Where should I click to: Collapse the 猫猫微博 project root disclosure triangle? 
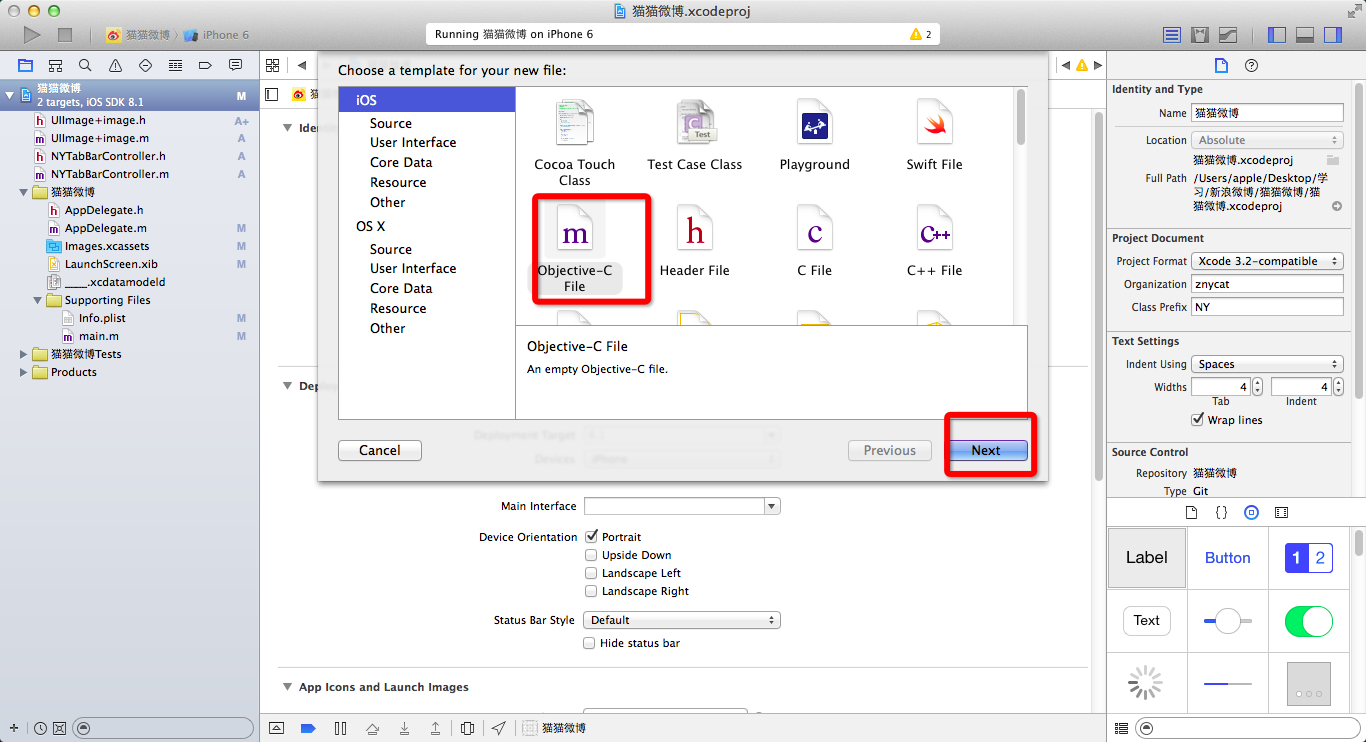click(x=10, y=96)
